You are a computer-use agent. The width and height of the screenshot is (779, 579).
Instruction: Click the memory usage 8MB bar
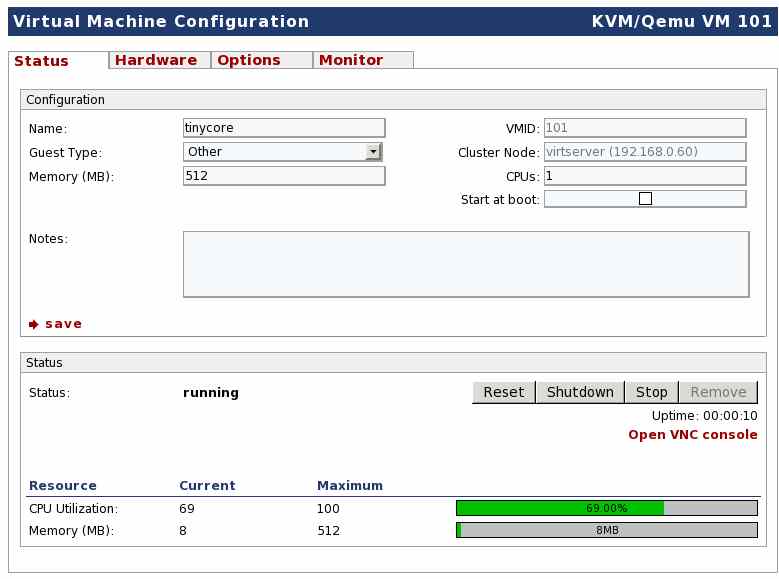607,530
